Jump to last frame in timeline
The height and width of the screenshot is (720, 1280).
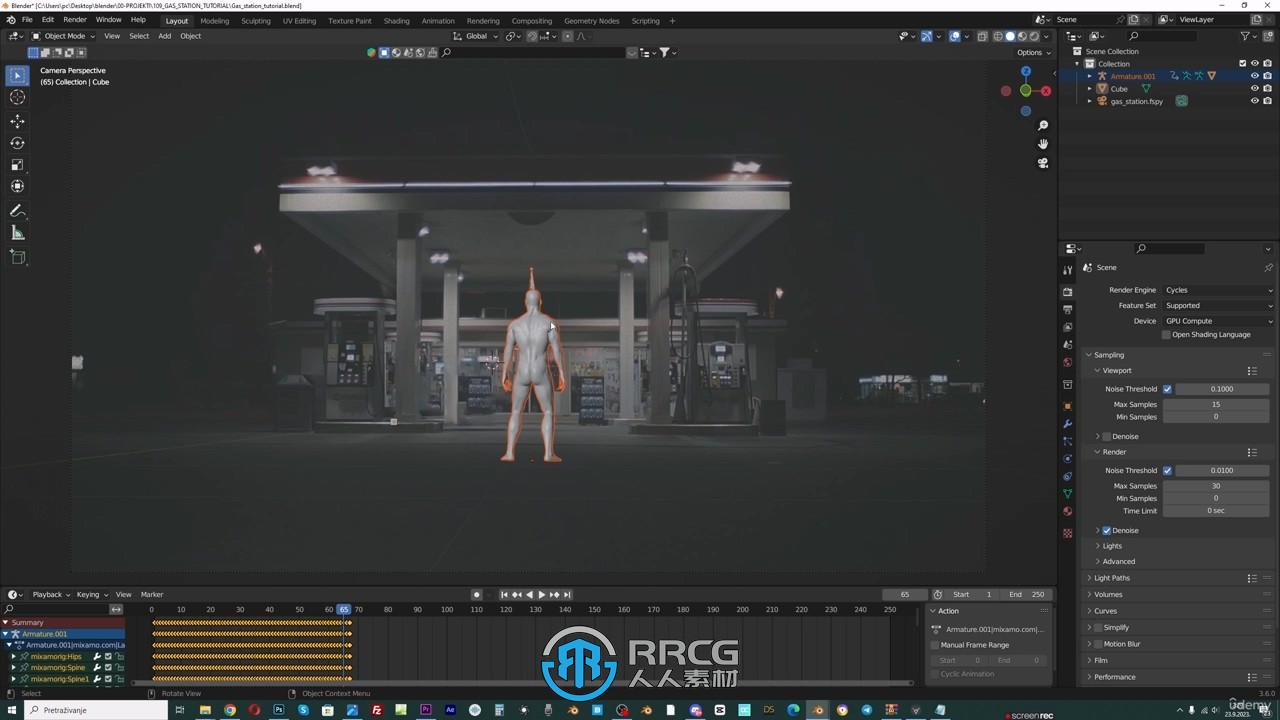567,595
